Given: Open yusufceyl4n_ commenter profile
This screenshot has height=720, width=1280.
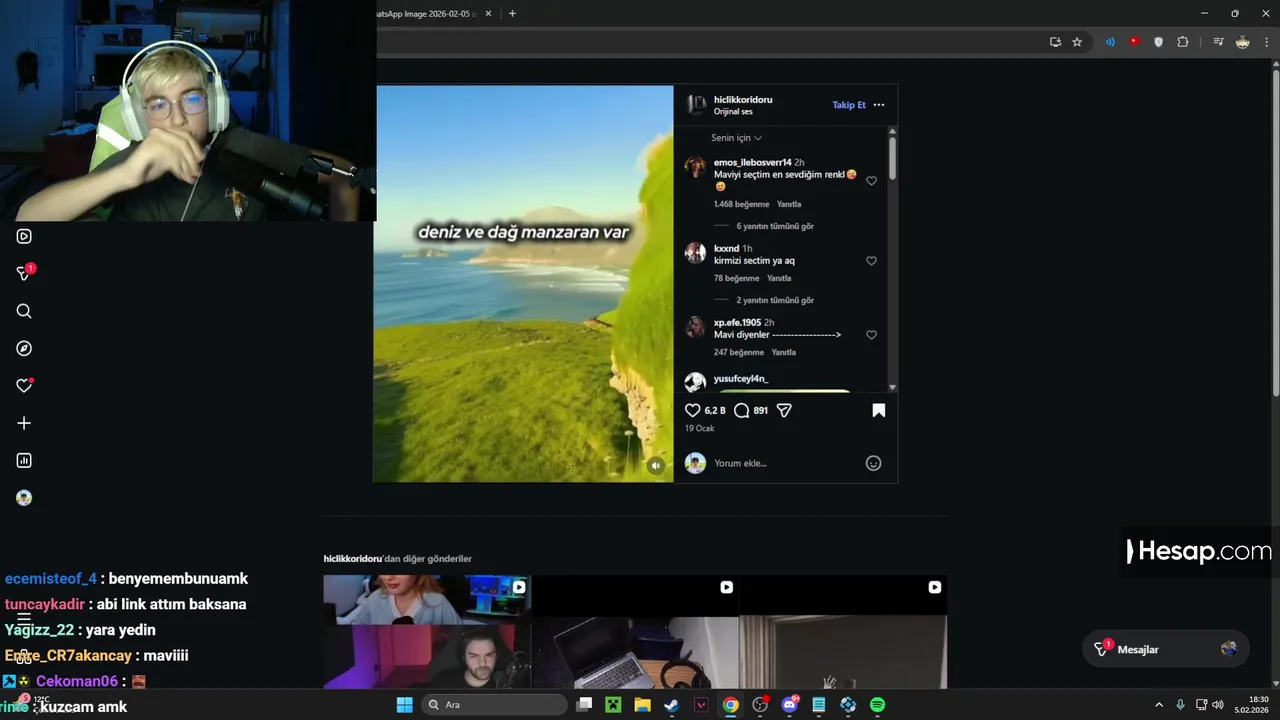Looking at the screenshot, I should click(x=741, y=379).
